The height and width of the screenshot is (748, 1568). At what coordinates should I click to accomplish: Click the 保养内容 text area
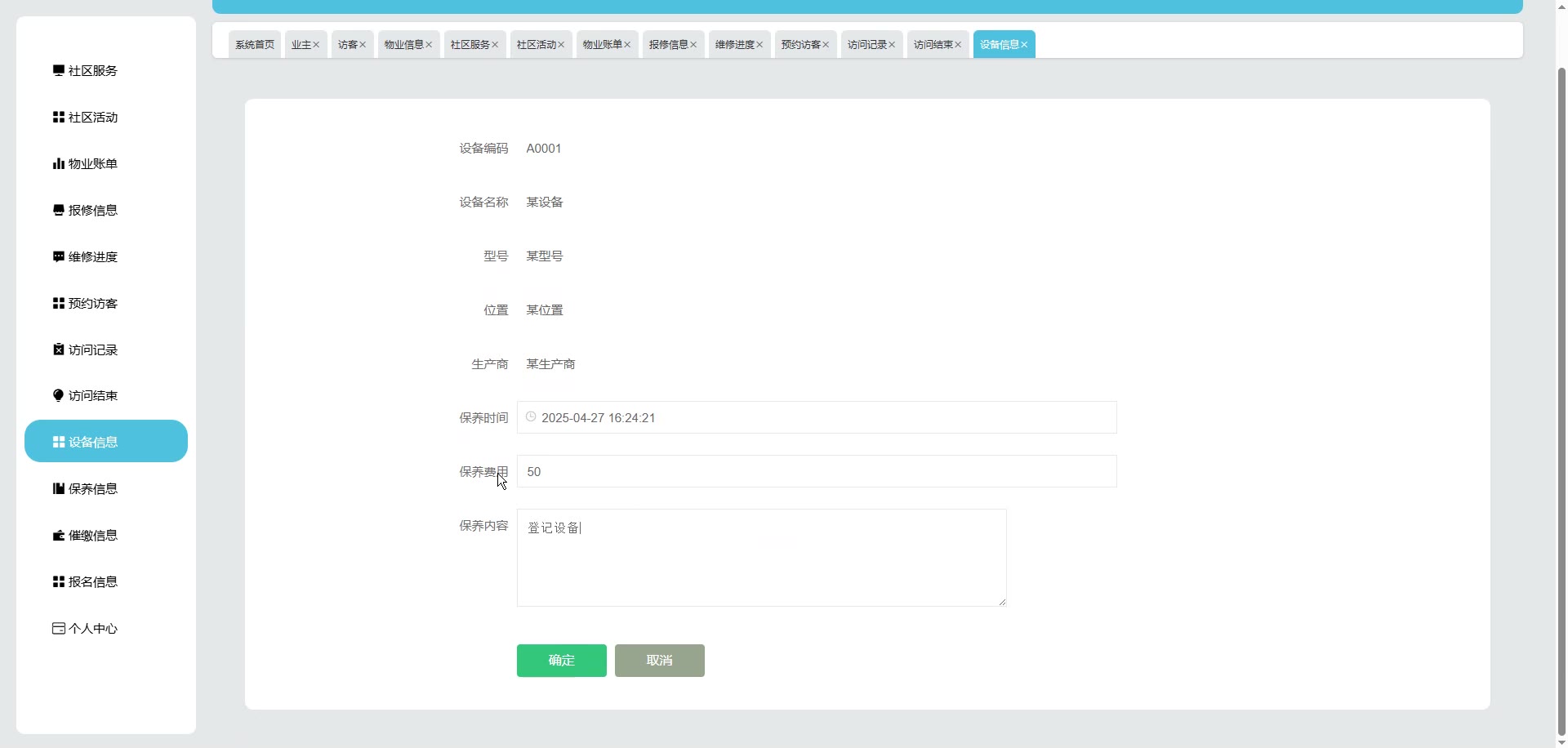point(761,559)
